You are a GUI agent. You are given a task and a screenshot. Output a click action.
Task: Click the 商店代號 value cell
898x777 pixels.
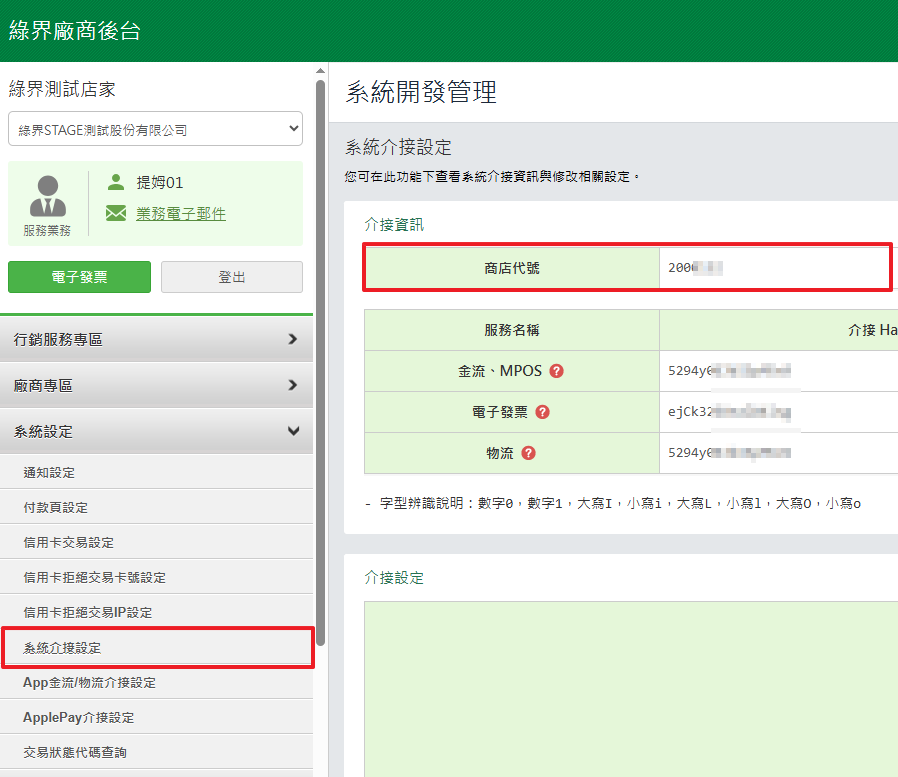775,267
